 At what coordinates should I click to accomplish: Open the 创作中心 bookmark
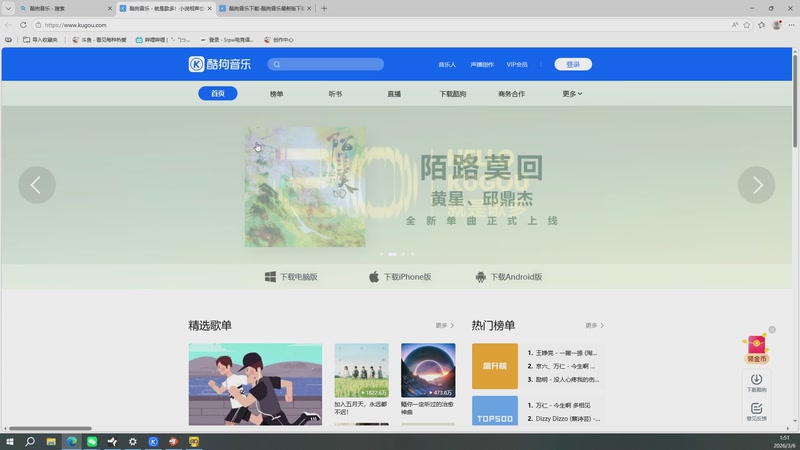tap(279, 39)
